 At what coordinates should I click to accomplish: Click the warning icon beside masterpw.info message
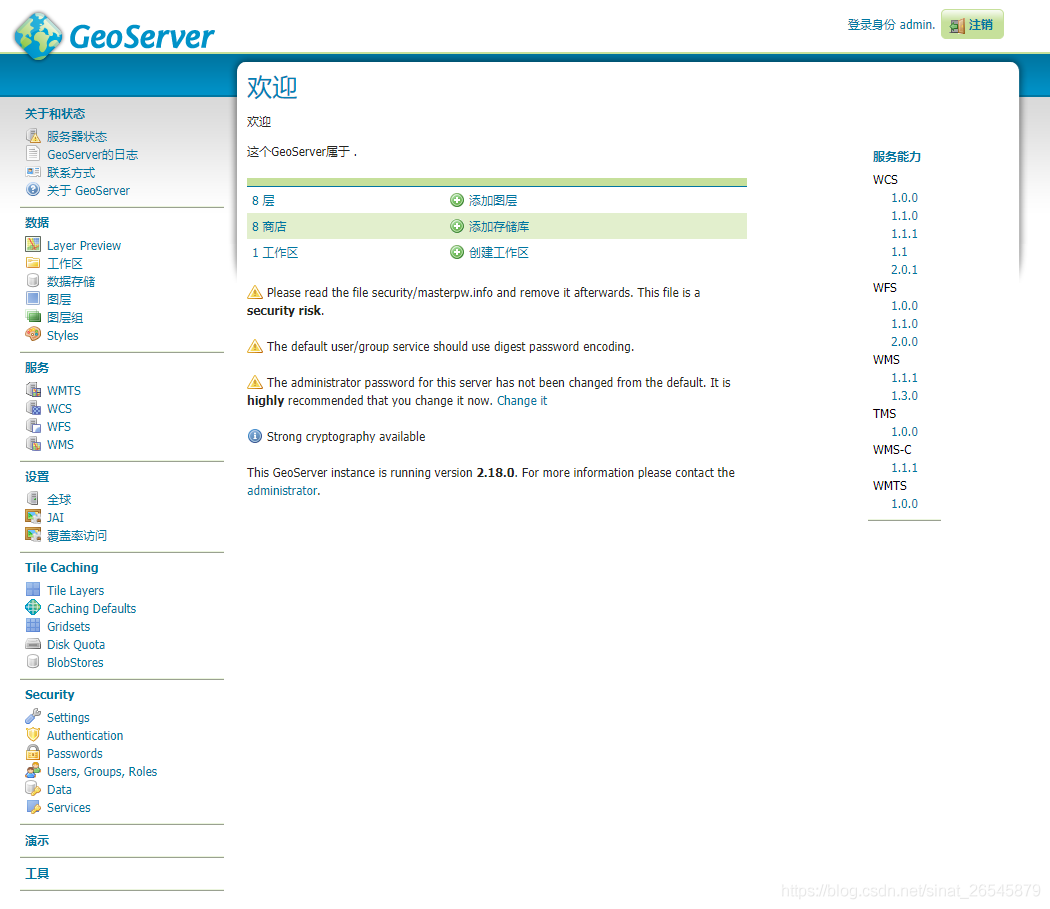[x=254, y=292]
